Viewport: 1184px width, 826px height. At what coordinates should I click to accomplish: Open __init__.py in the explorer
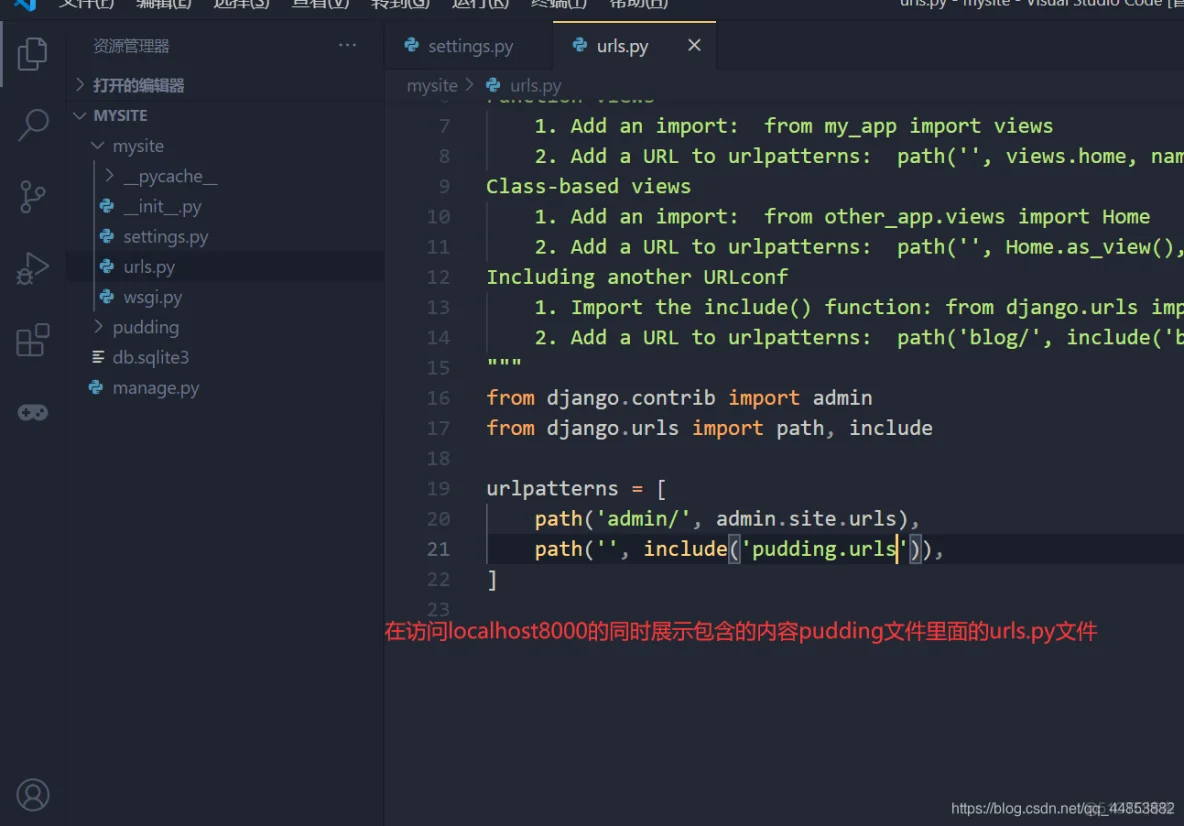[x=225, y=206]
